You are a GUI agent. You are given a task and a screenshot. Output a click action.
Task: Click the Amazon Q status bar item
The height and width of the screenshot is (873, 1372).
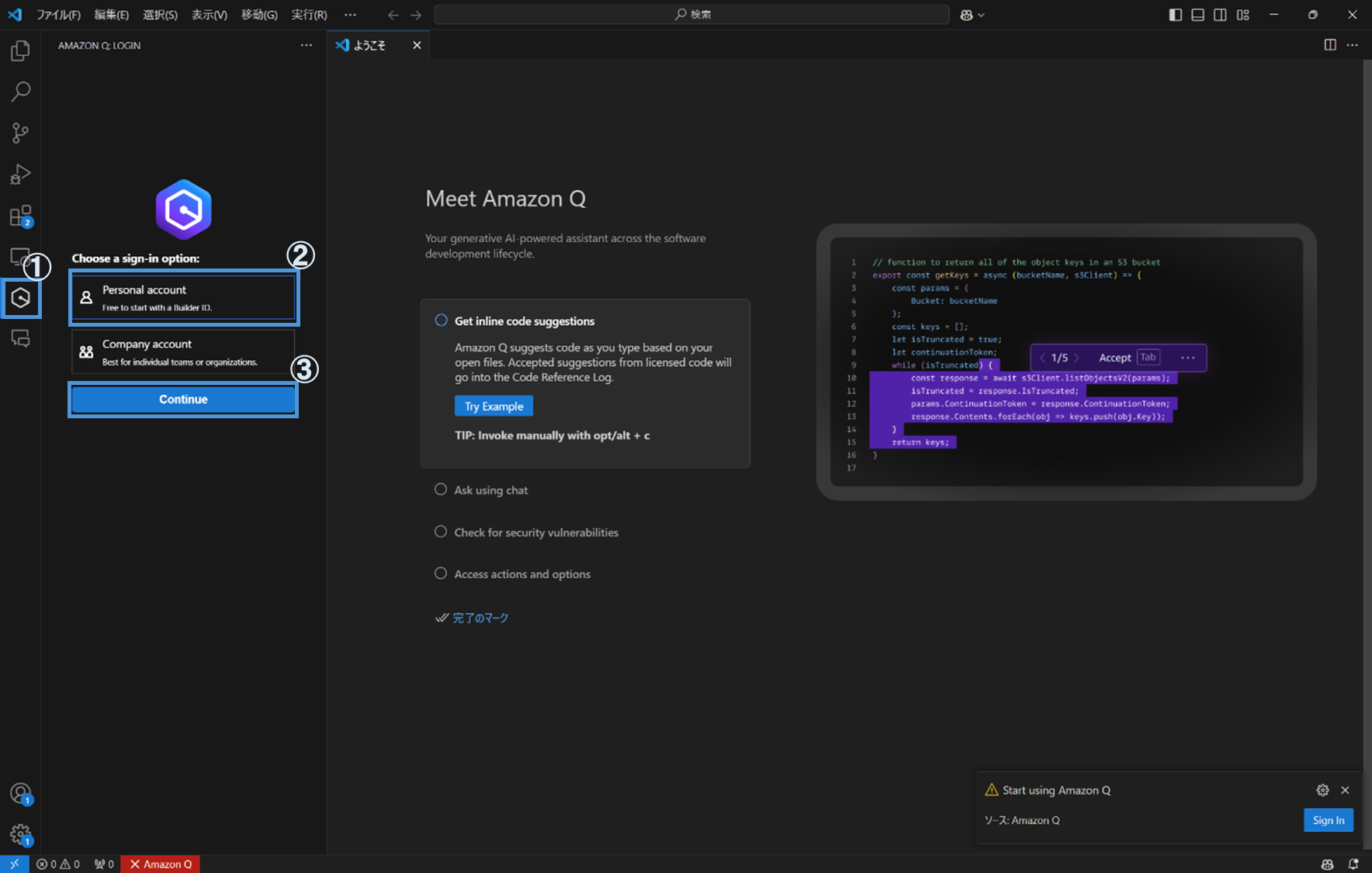point(161,864)
